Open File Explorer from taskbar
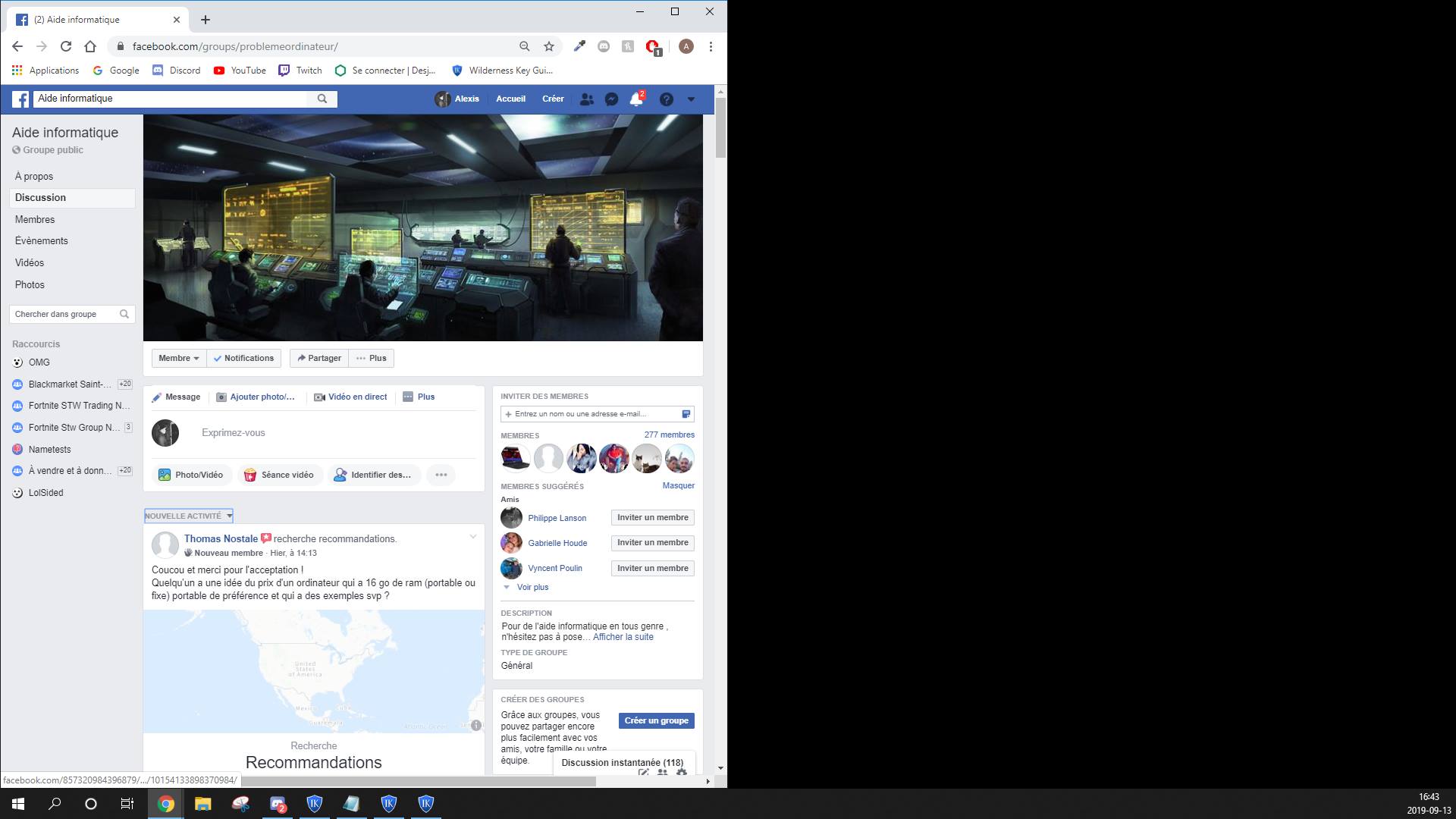This screenshot has width=1456, height=819. click(202, 804)
